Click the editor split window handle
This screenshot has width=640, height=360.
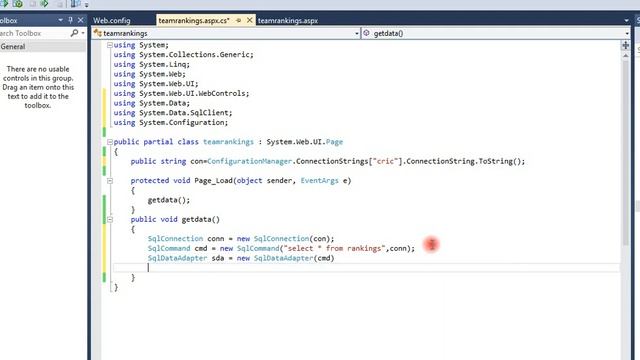(625, 45)
